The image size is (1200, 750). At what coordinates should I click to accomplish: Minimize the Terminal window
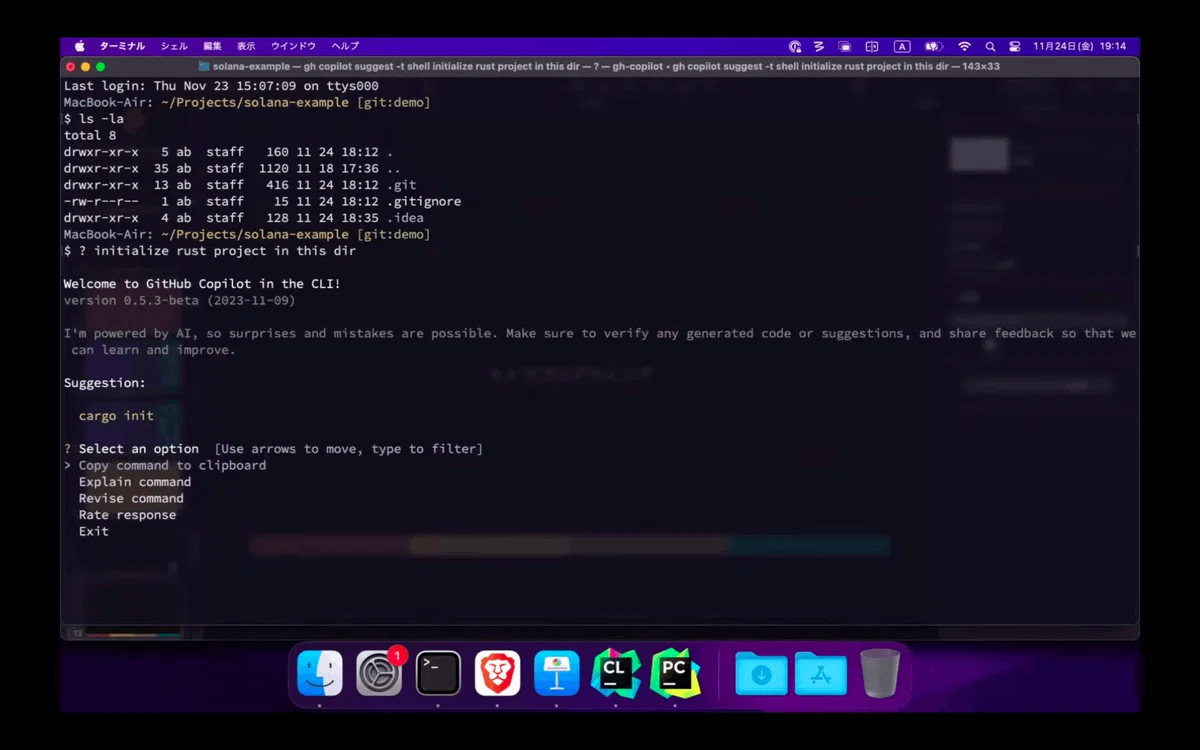tap(85, 66)
